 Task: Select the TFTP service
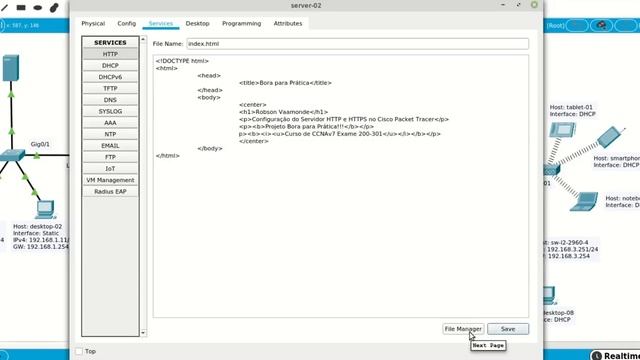(x=110, y=88)
